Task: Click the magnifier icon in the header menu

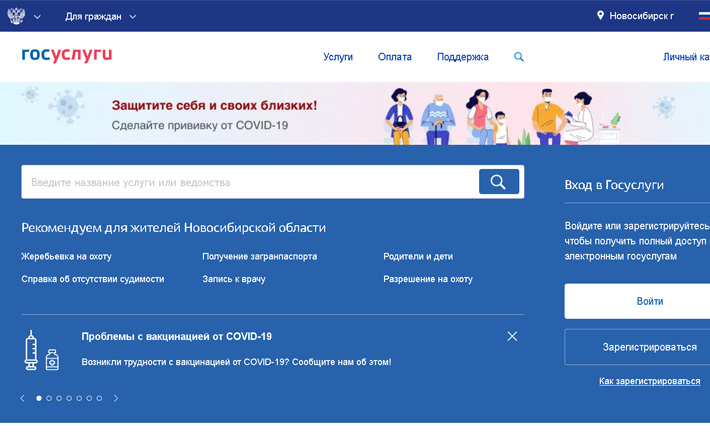Action: (x=519, y=57)
